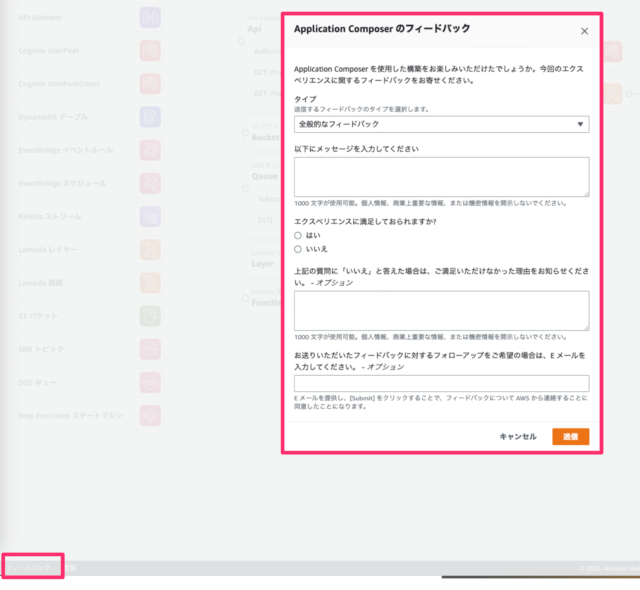Open the feedback type dropdown

click(441, 124)
